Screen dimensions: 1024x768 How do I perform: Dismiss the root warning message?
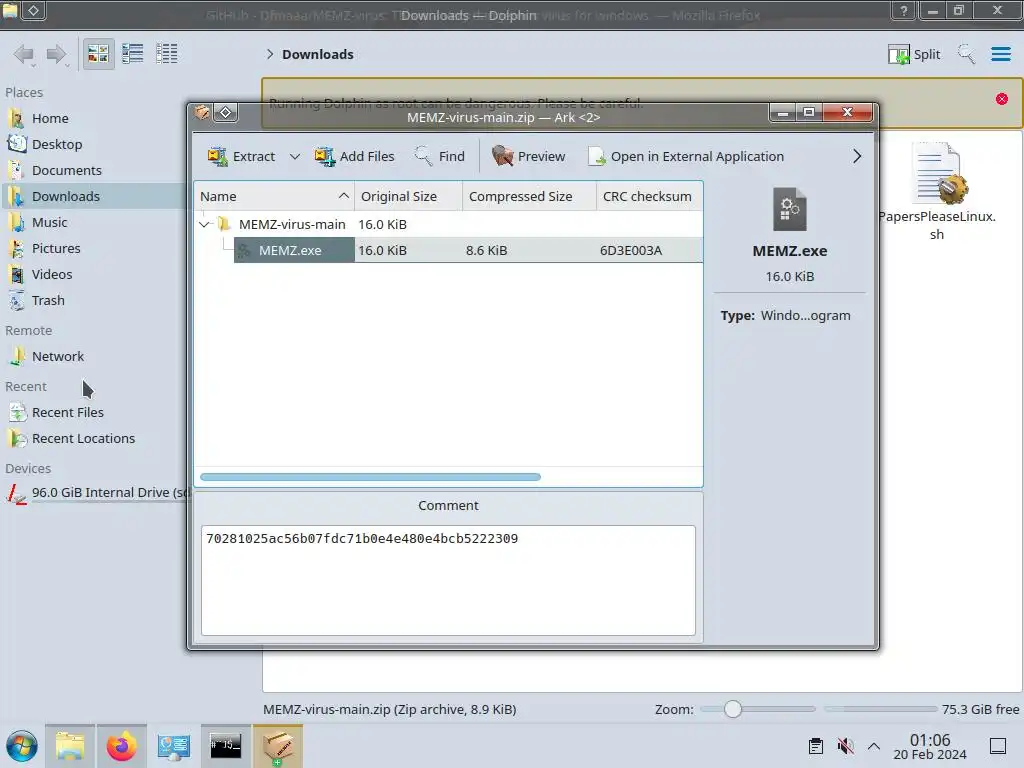[1002, 99]
